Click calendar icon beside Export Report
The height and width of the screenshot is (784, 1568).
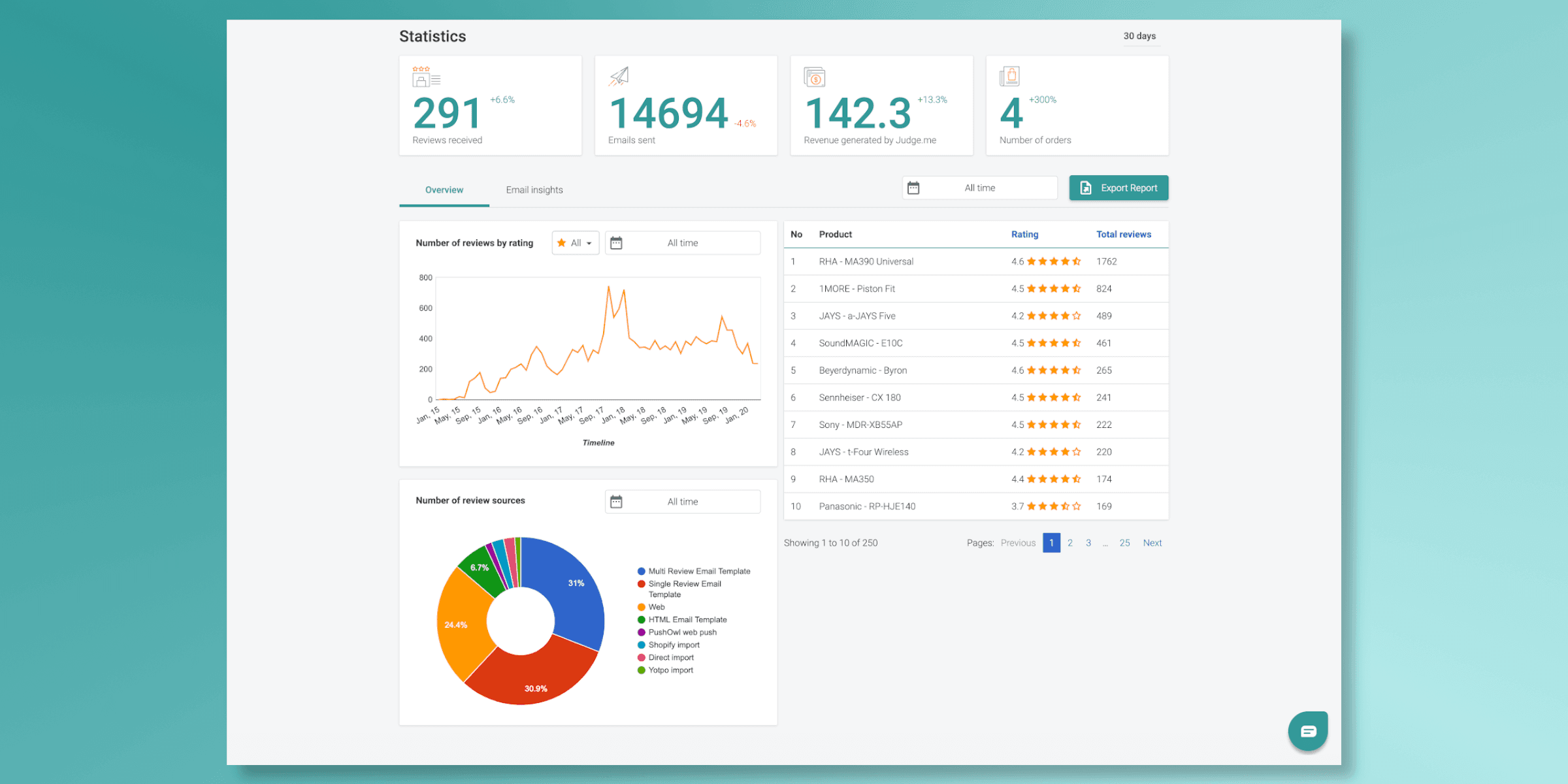click(x=913, y=188)
